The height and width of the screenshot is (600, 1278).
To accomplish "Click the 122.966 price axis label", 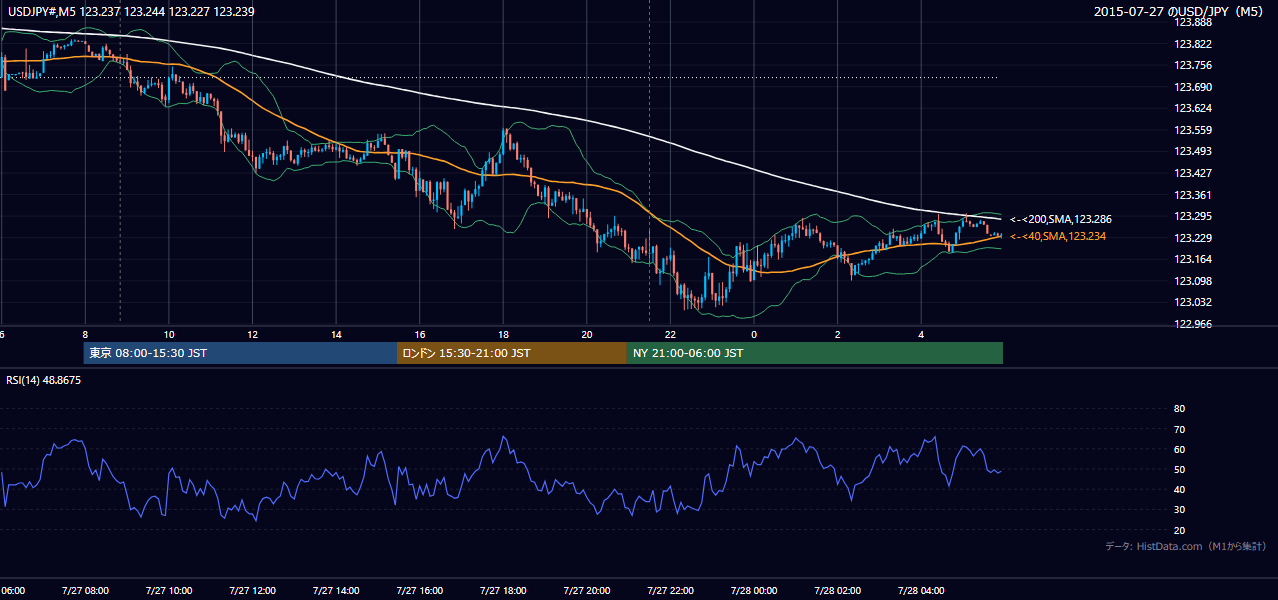I will pyautogui.click(x=1192, y=324).
